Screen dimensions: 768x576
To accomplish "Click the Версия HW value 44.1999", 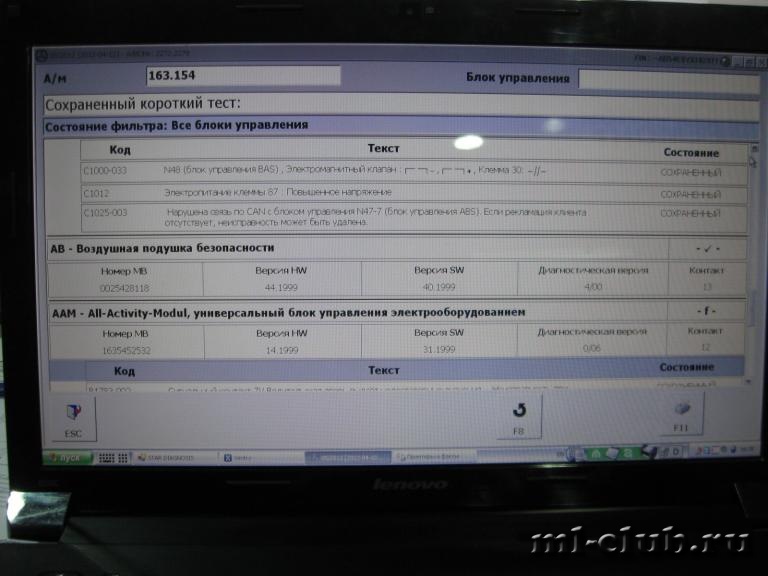I will pyautogui.click(x=281, y=288).
